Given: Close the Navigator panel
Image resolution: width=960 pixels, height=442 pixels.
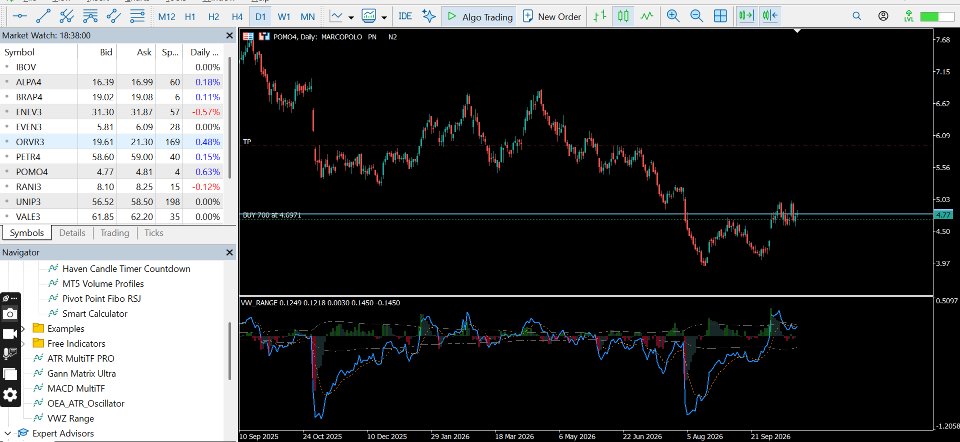Looking at the screenshot, I should tap(230, 252).
